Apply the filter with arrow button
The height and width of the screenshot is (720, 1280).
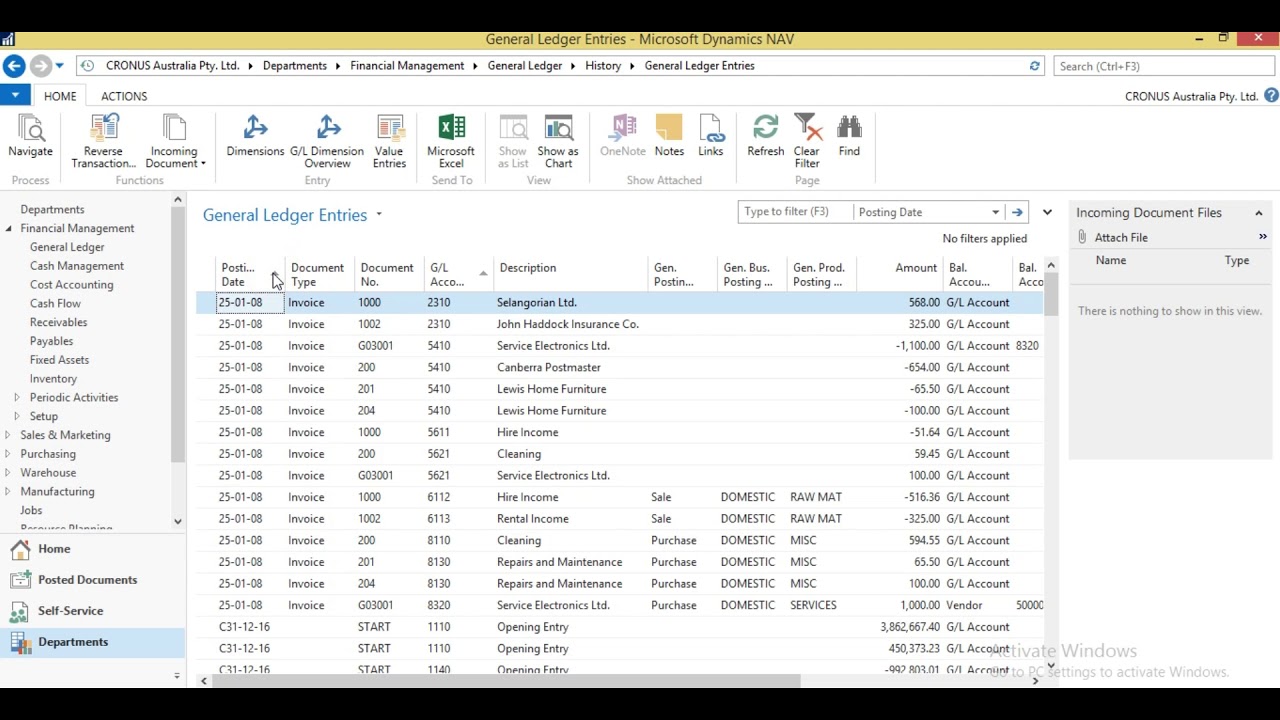pyautogui.click(x=1017, y=212)
